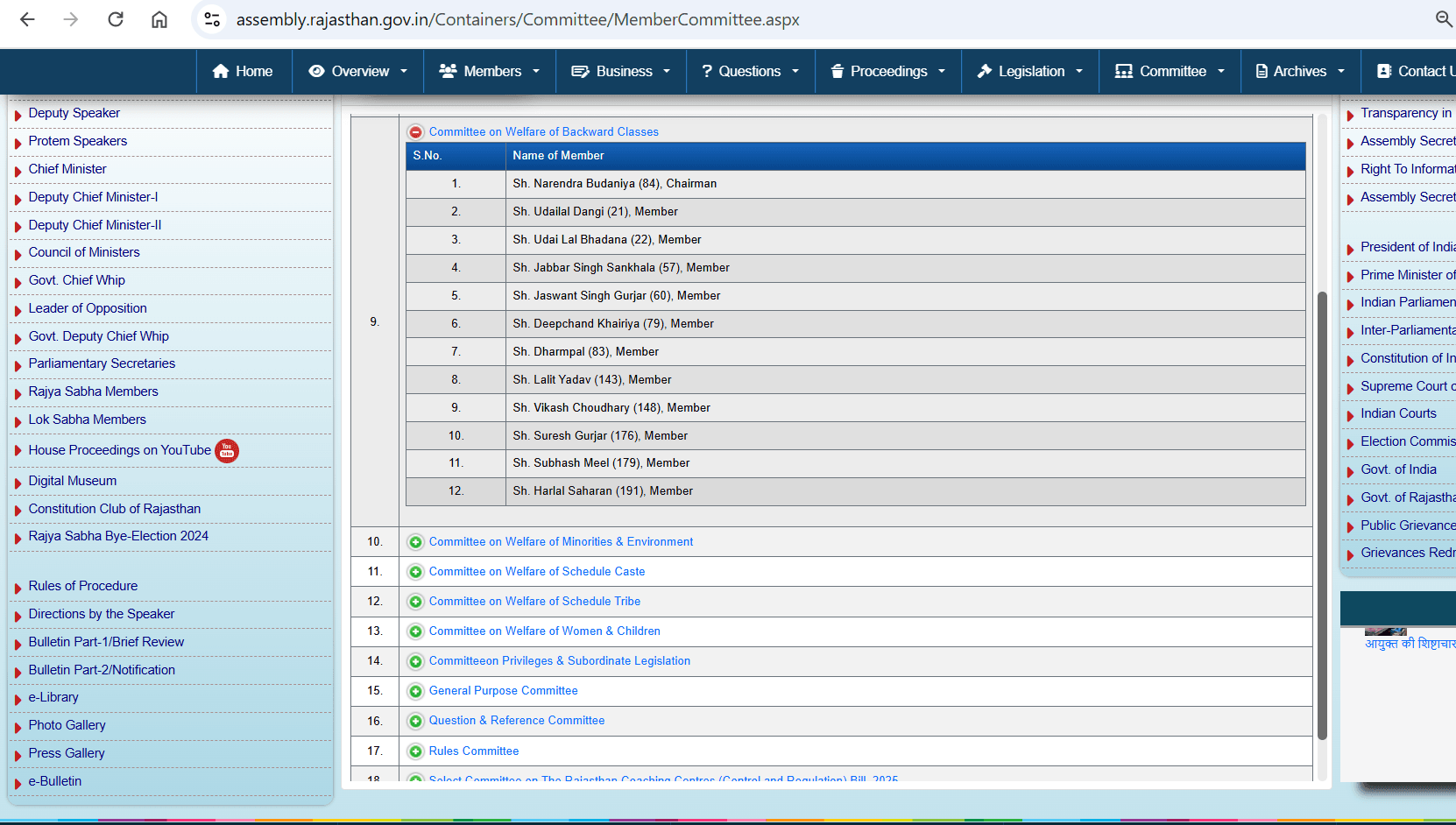Open the Members dropdown menu
Screen dimensions: 1456x825
click(x=490, y=72)
